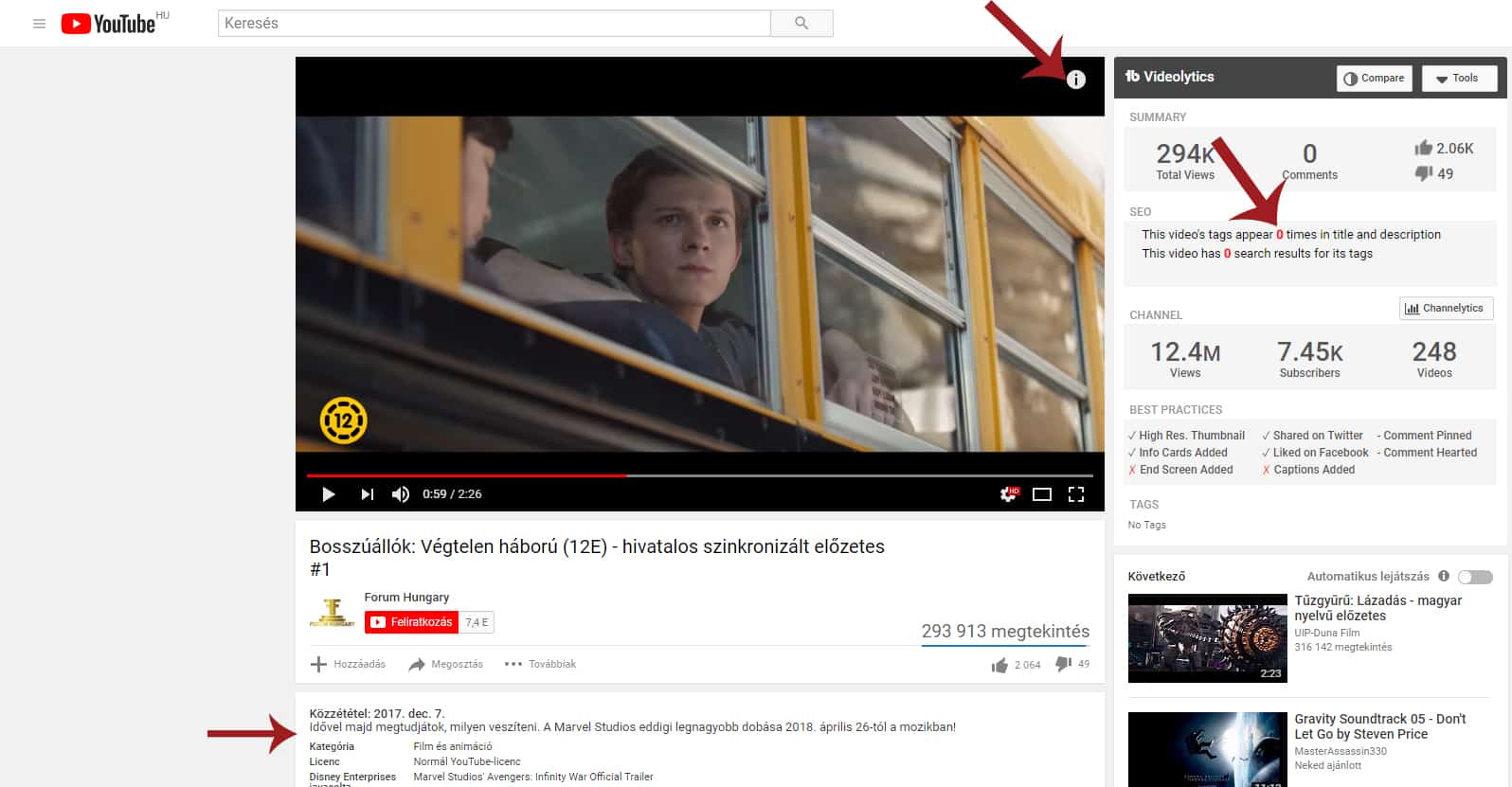Screen dimensions: 1512x787
Task: Click the End Screen Added practice
Action: pyautogui.click(x=1180, y=470)
